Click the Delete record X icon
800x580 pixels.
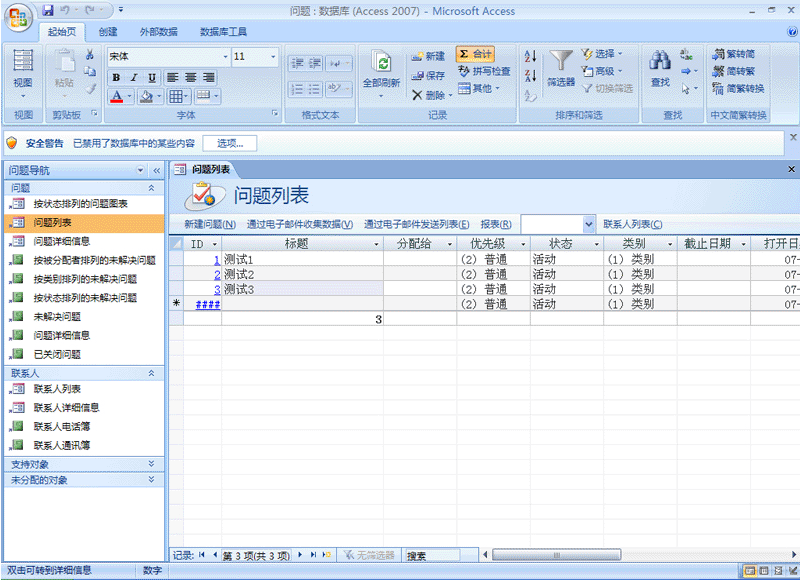coord(418,95)
